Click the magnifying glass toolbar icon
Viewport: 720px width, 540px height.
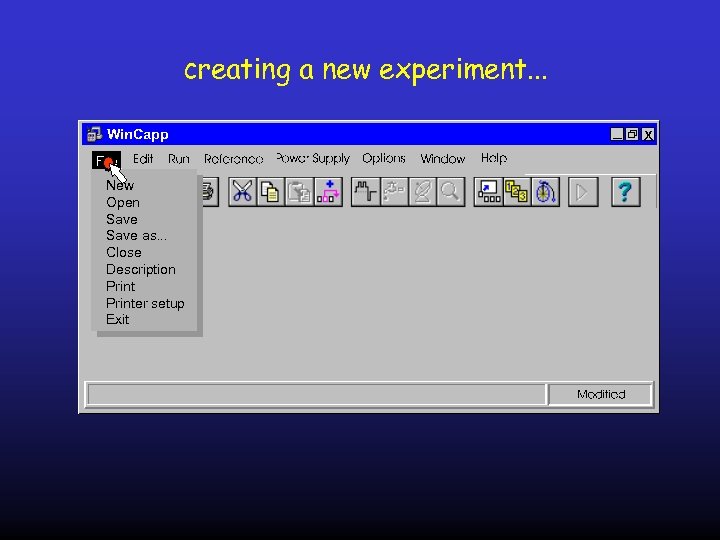tap(450, 191)
